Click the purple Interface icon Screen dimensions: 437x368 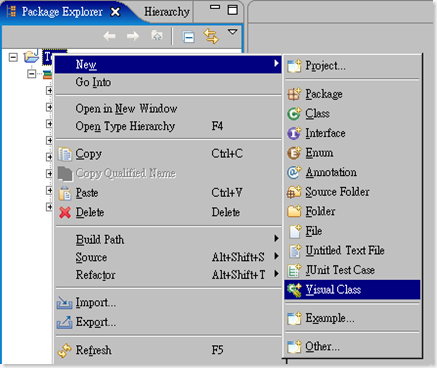tap(294, 133)
